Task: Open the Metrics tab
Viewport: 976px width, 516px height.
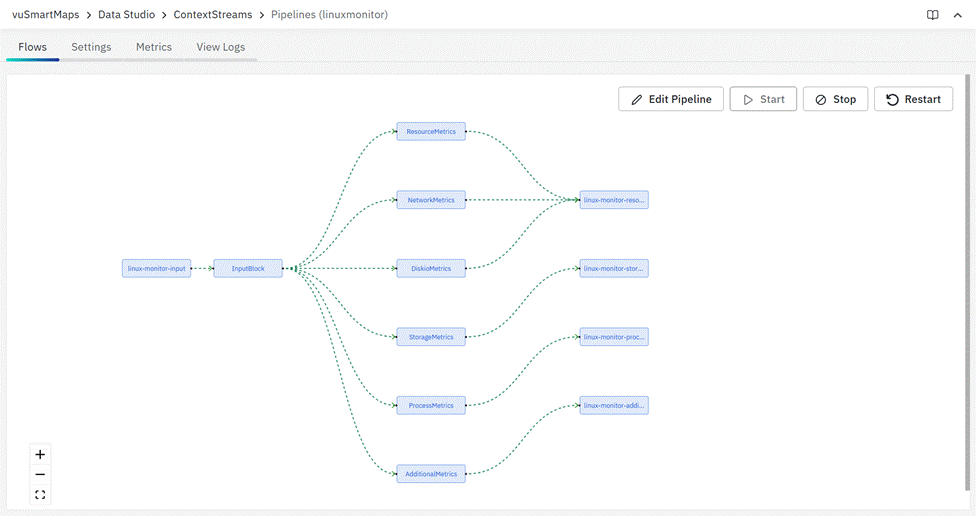Action: (154, 47)
